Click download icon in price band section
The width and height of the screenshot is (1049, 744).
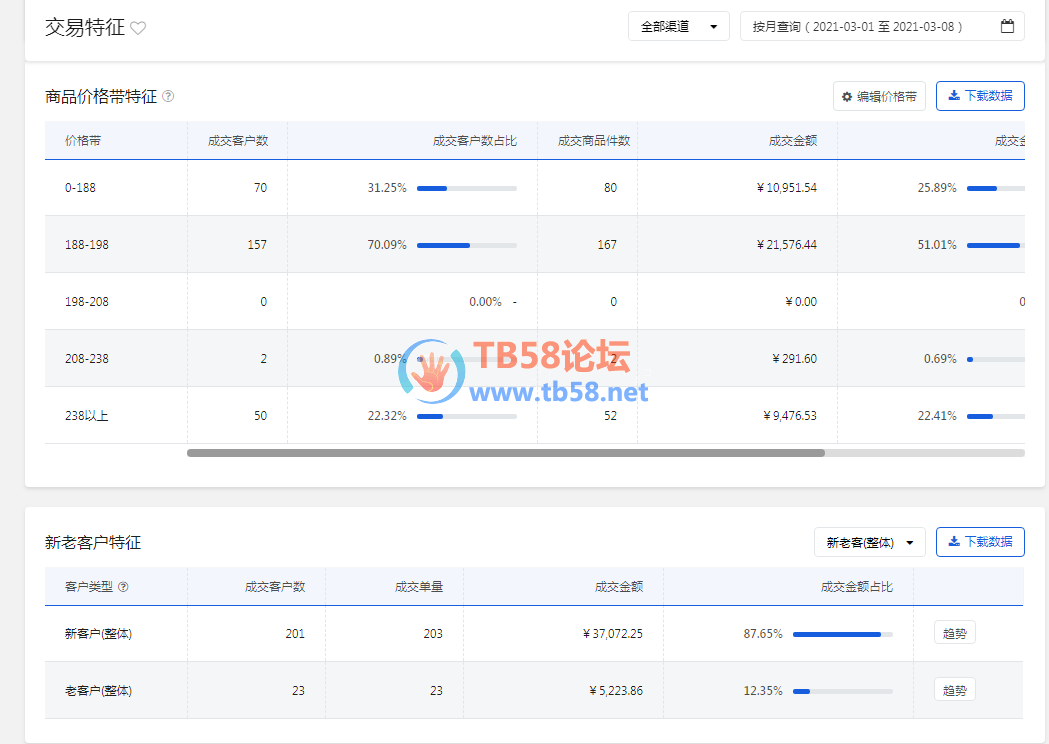click(x=954, y=96)
